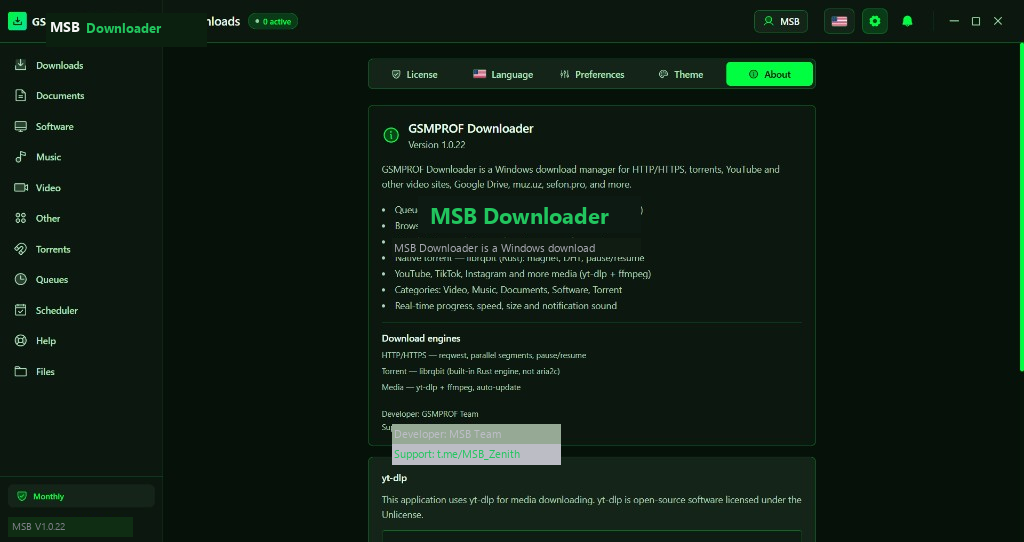1024x542 pixels.
Task: Click the Version 1.0.22 text
Action: 437,144
